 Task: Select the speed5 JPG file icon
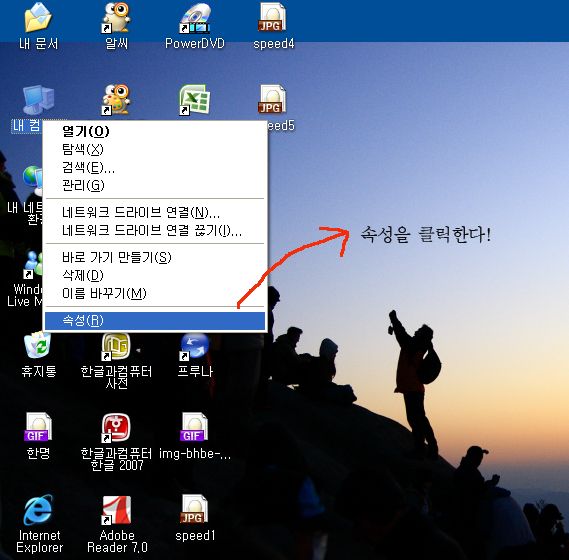(273, 99)
